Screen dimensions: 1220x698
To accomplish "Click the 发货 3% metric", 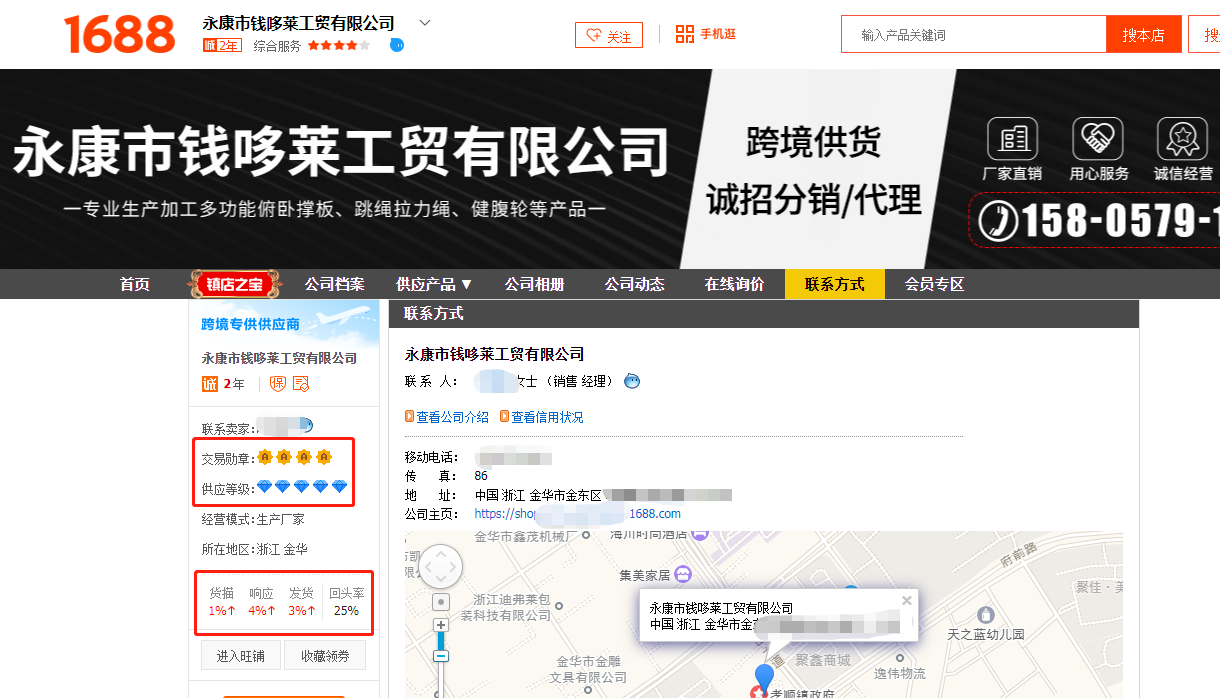I will [x=302, y=602].
